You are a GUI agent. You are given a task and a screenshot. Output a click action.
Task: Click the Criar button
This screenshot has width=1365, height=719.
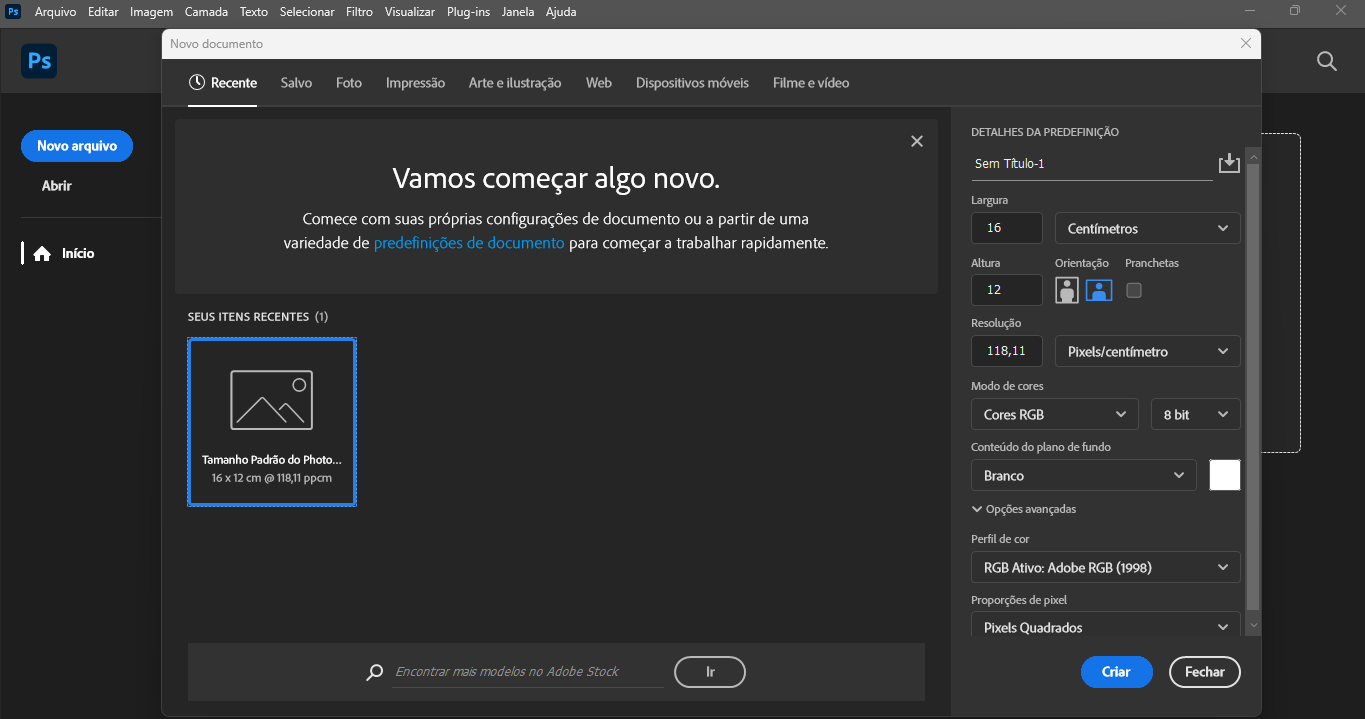coord(1116,672)
